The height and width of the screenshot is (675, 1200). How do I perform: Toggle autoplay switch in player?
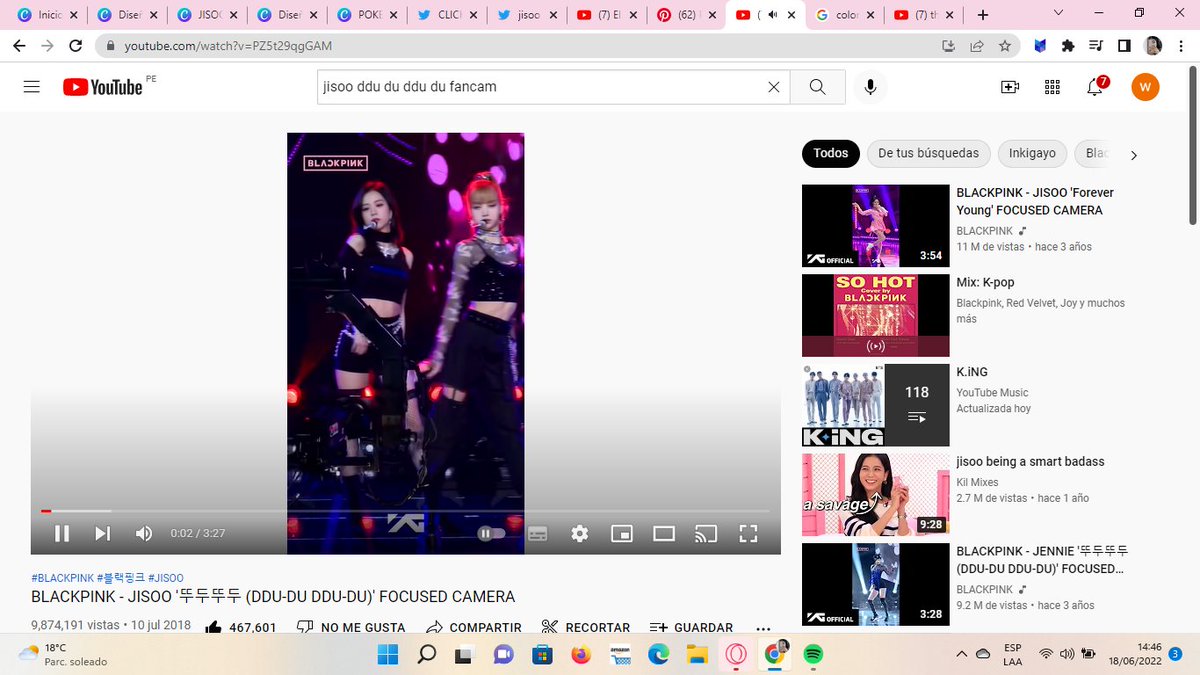click(x=491, y=534)
